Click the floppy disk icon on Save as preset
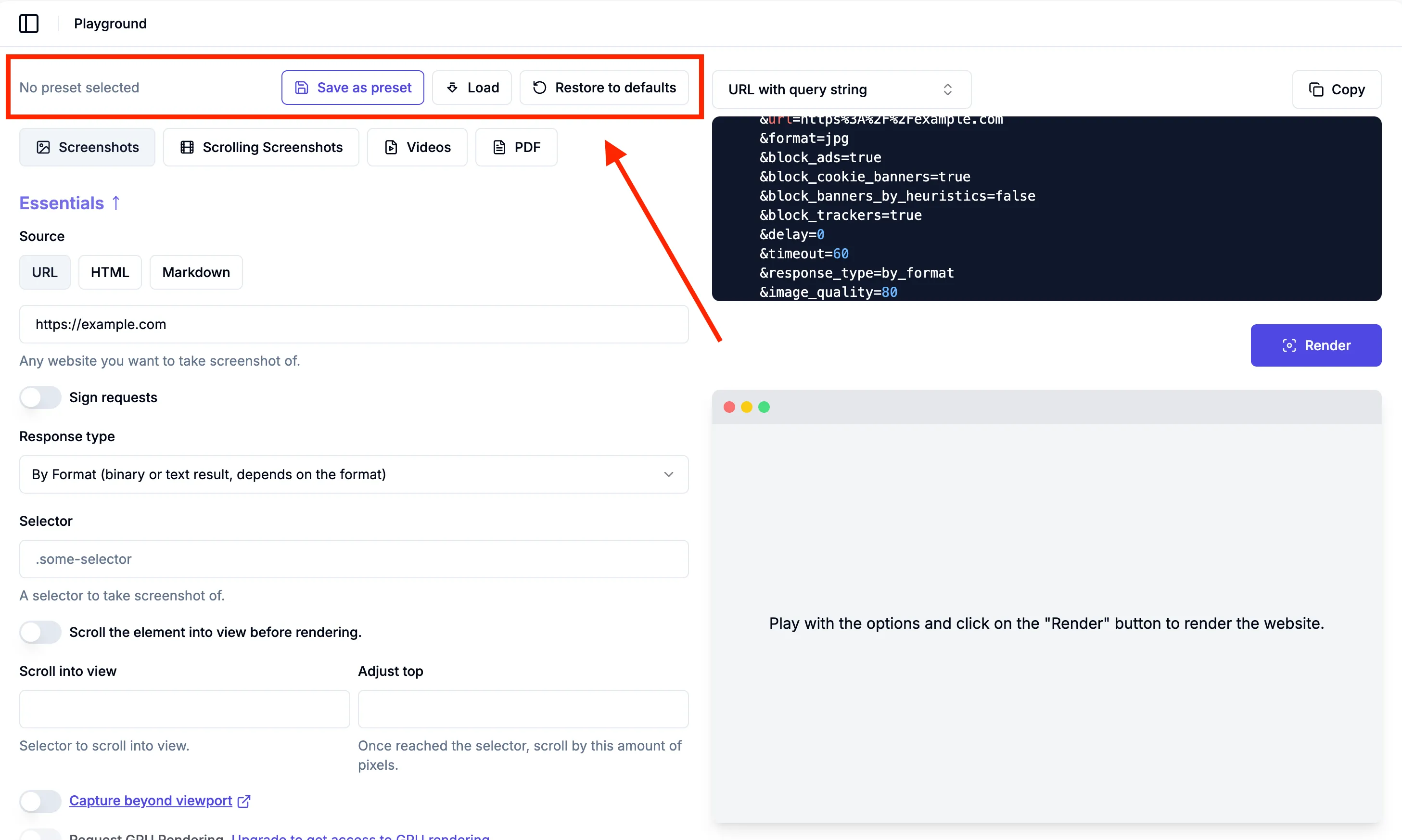 302,88
